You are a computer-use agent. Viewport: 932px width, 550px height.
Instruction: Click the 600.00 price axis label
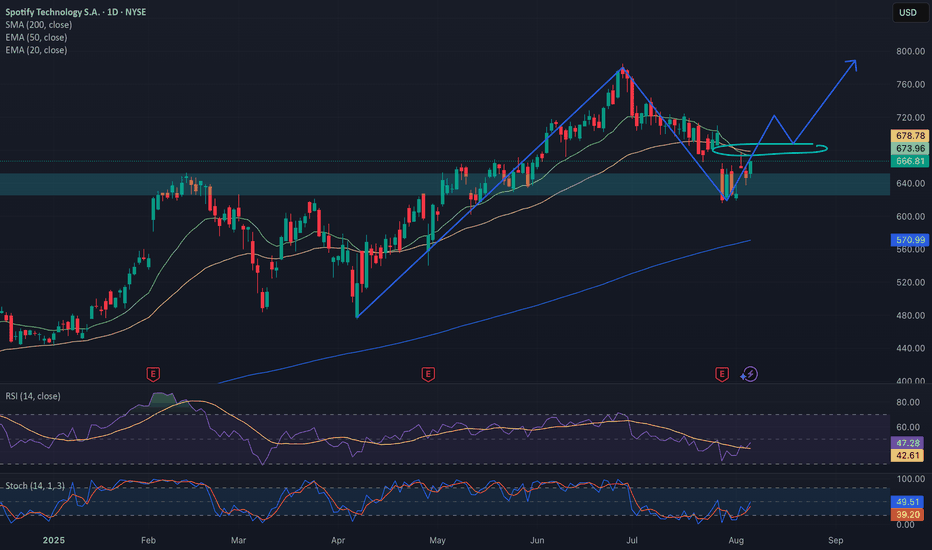click(x=911, y=216)
